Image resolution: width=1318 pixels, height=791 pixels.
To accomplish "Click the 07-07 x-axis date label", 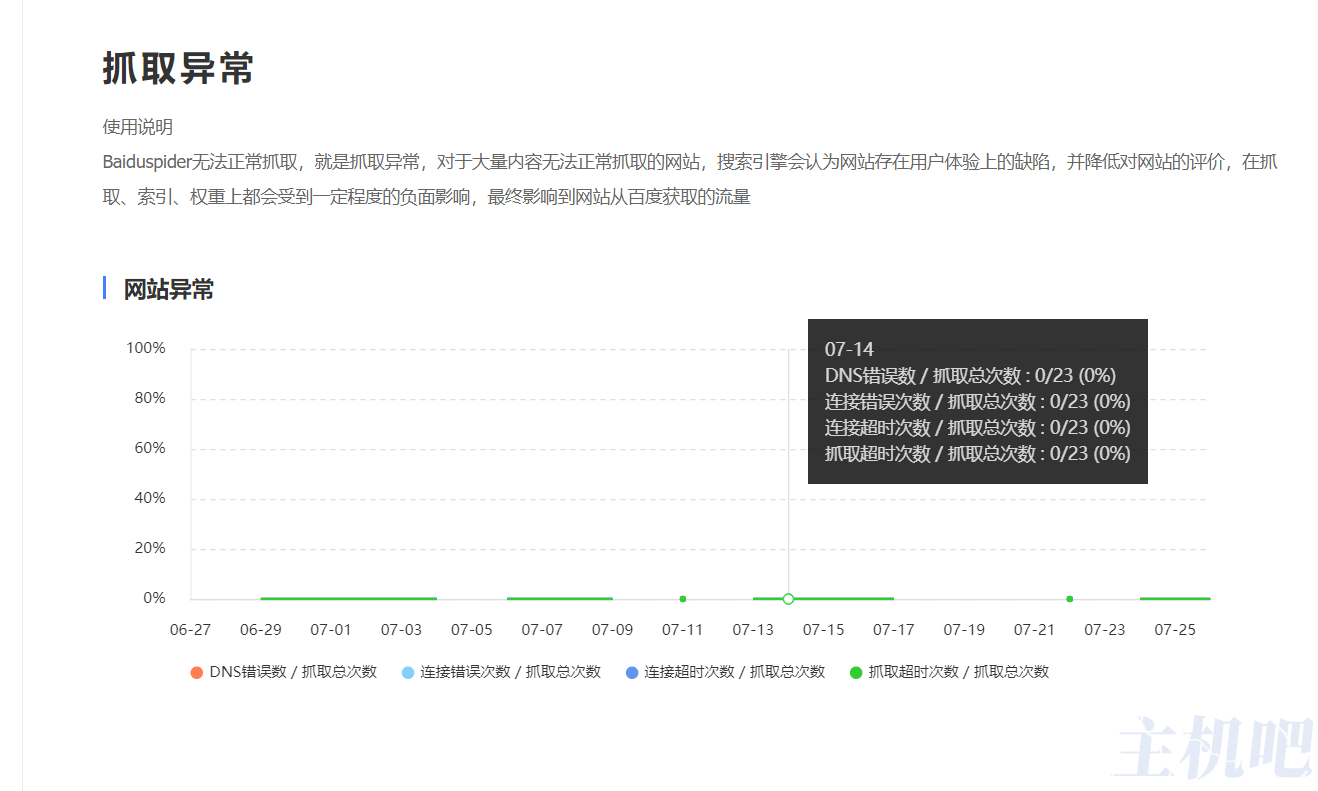I will pos(542,630).
